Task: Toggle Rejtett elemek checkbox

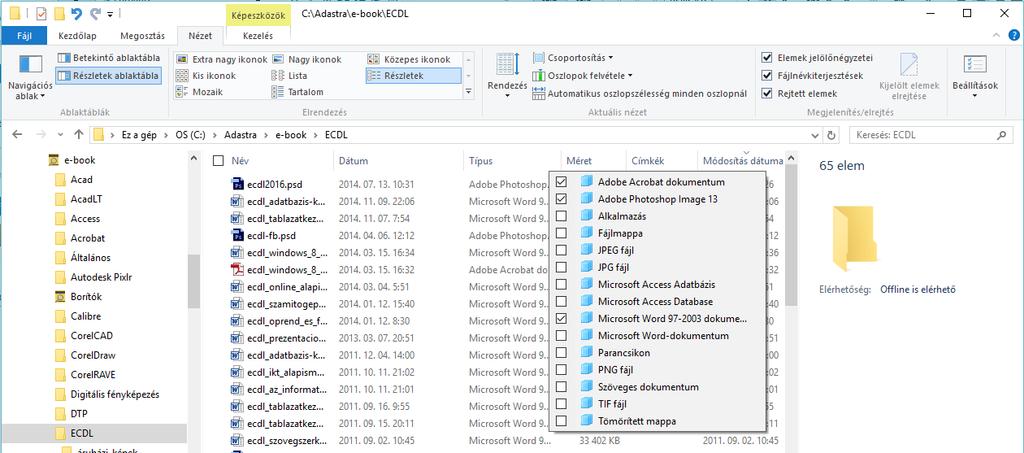Action: (x=767, y=93)
